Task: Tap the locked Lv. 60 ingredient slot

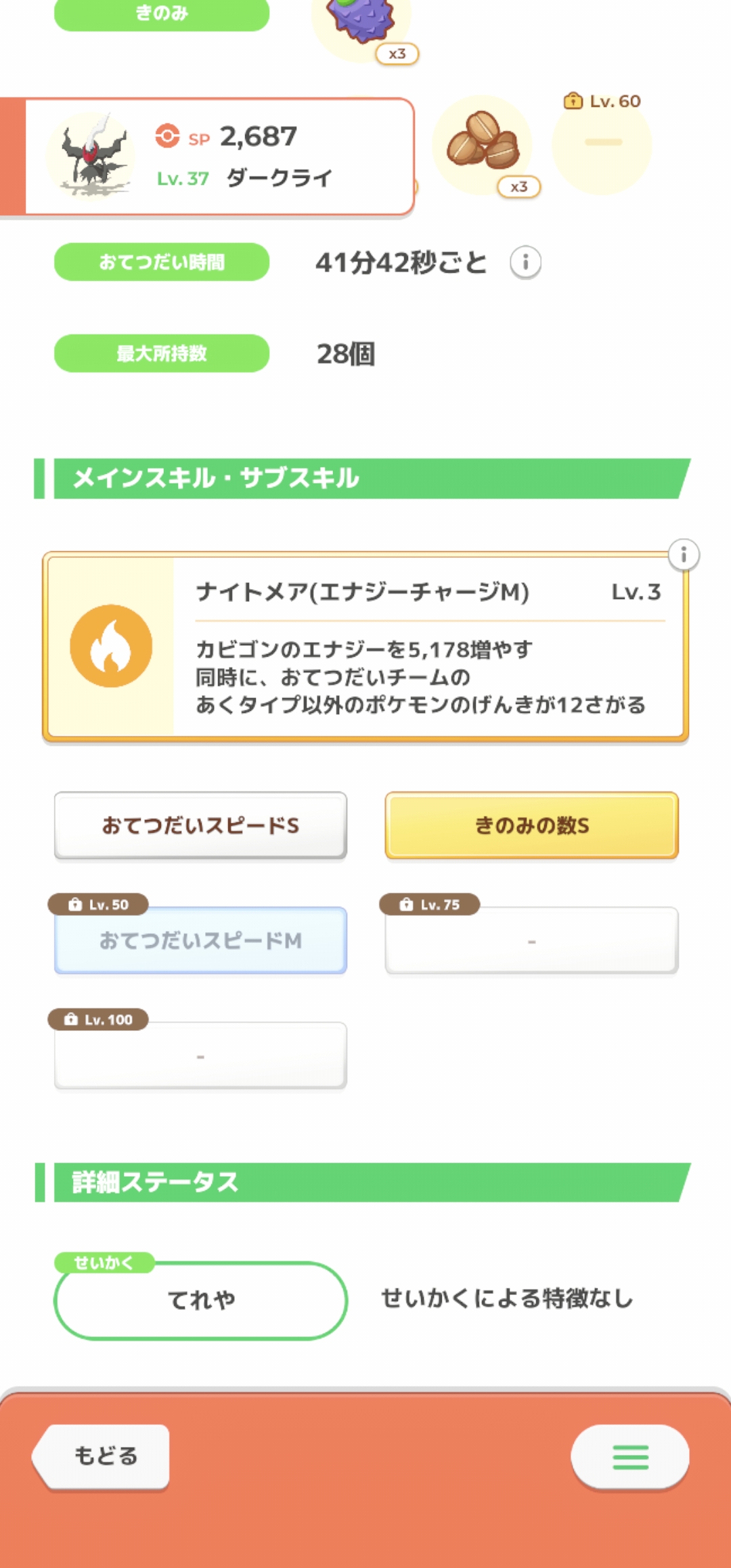Action: click(602, 144)
